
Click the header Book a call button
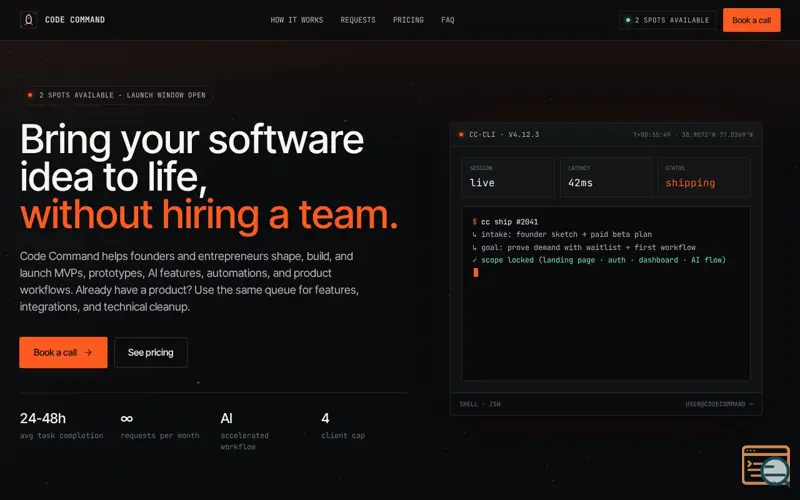pyautogui.click(x=752, y=20)
